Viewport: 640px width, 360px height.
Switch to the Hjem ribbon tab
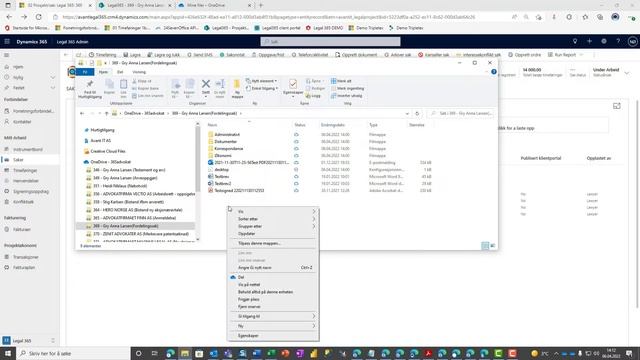click(x=103, y=72)
